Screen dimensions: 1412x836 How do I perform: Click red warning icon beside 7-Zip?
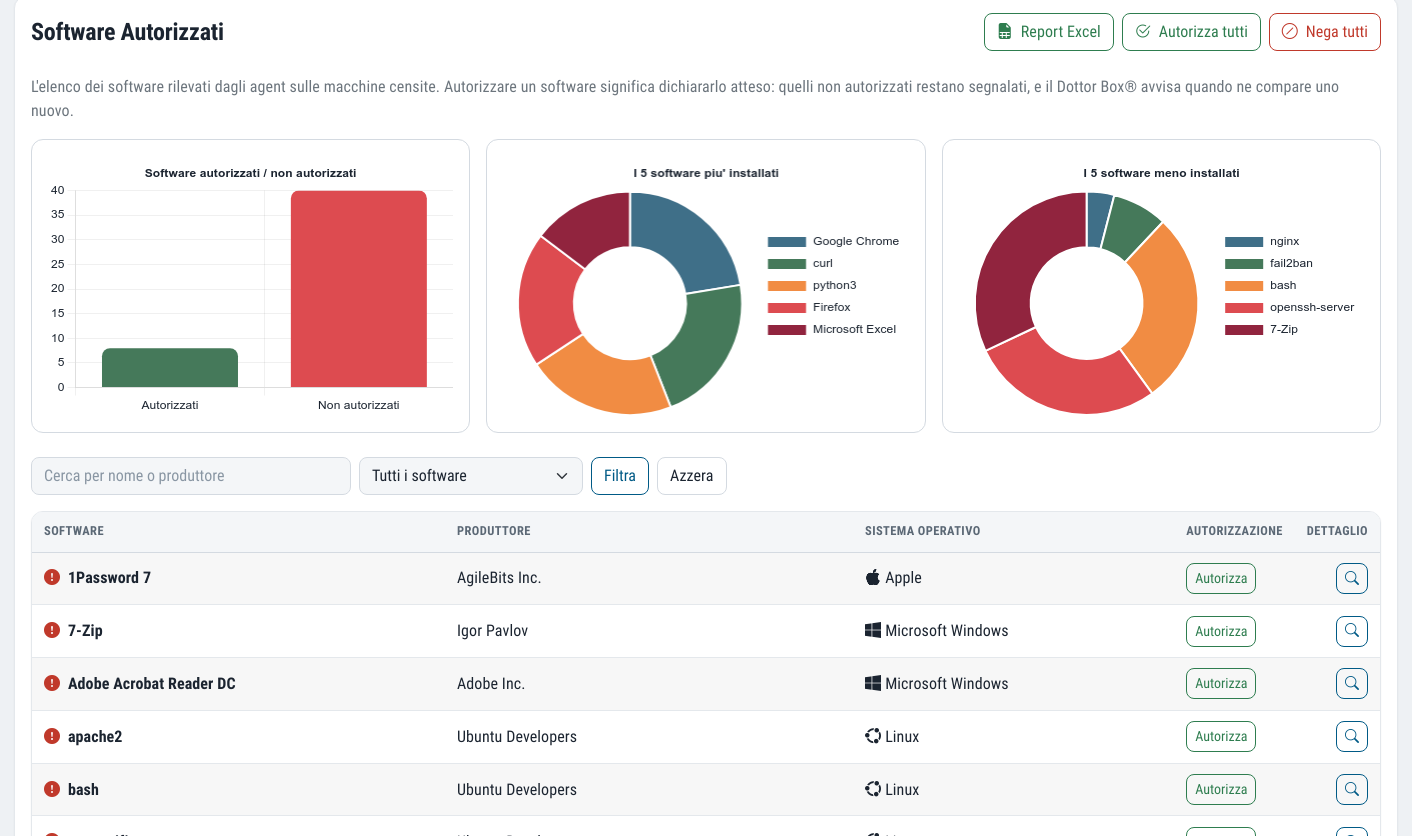pos(52,631)
